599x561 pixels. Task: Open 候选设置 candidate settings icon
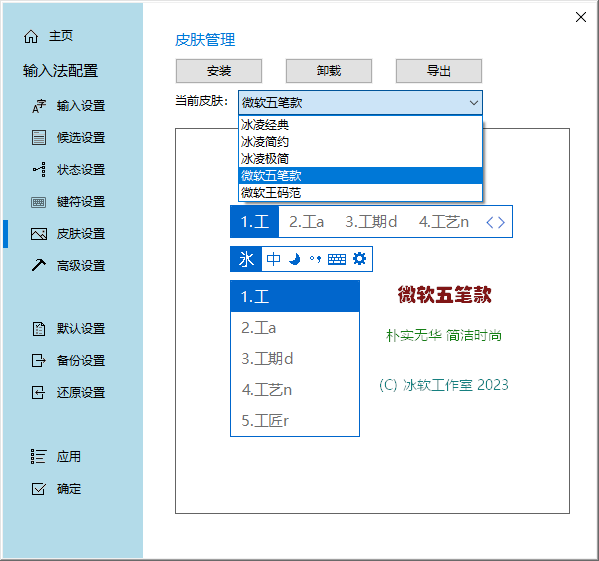click(x=39, y=137)
